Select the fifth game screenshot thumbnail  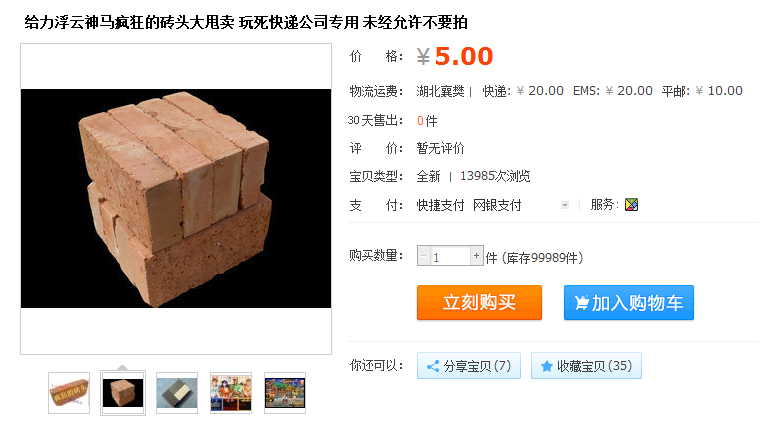point(285,393)
